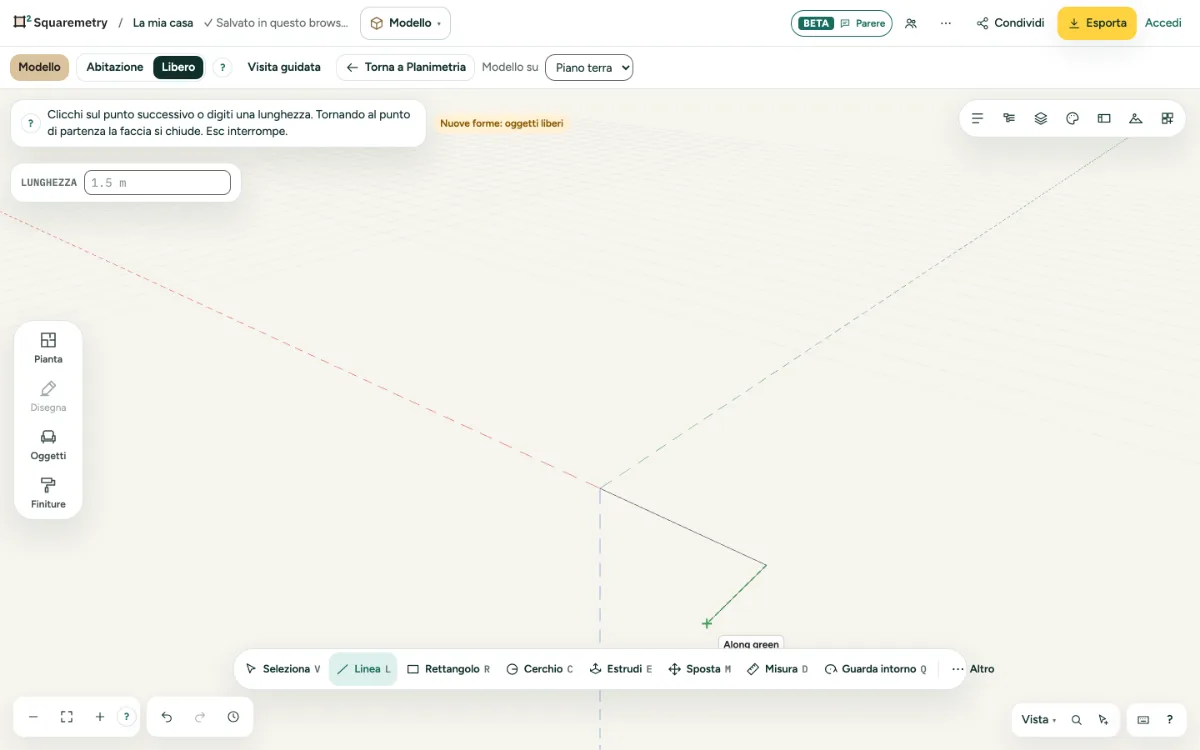The height and width of the screenshot is (750, 1200).
Task: Activate the Estrudi tool
Action: [x=621, y=669]
